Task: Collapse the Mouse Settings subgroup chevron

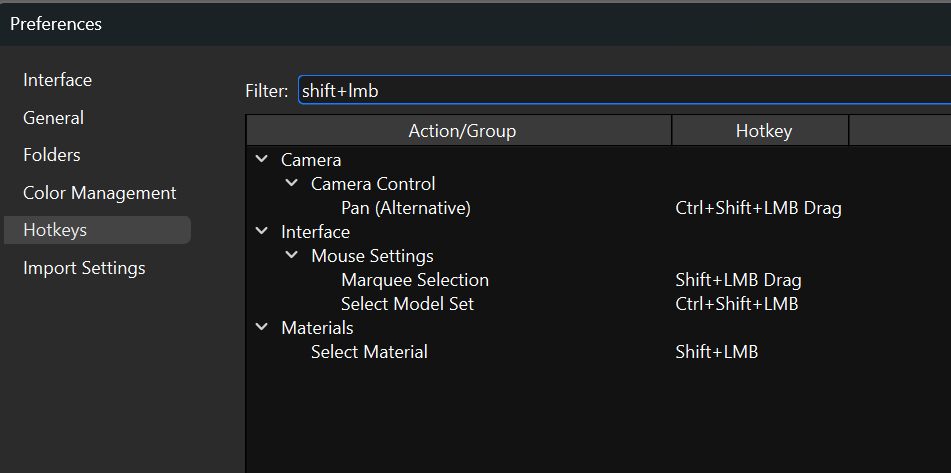Action: pyautogui.click(x=292, y=256)
